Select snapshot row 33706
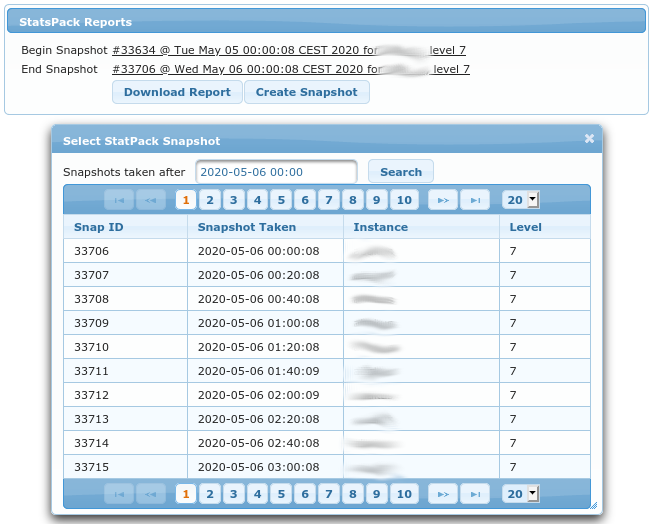652x524 pixels. pyautogui.click(x=327, y=251)
